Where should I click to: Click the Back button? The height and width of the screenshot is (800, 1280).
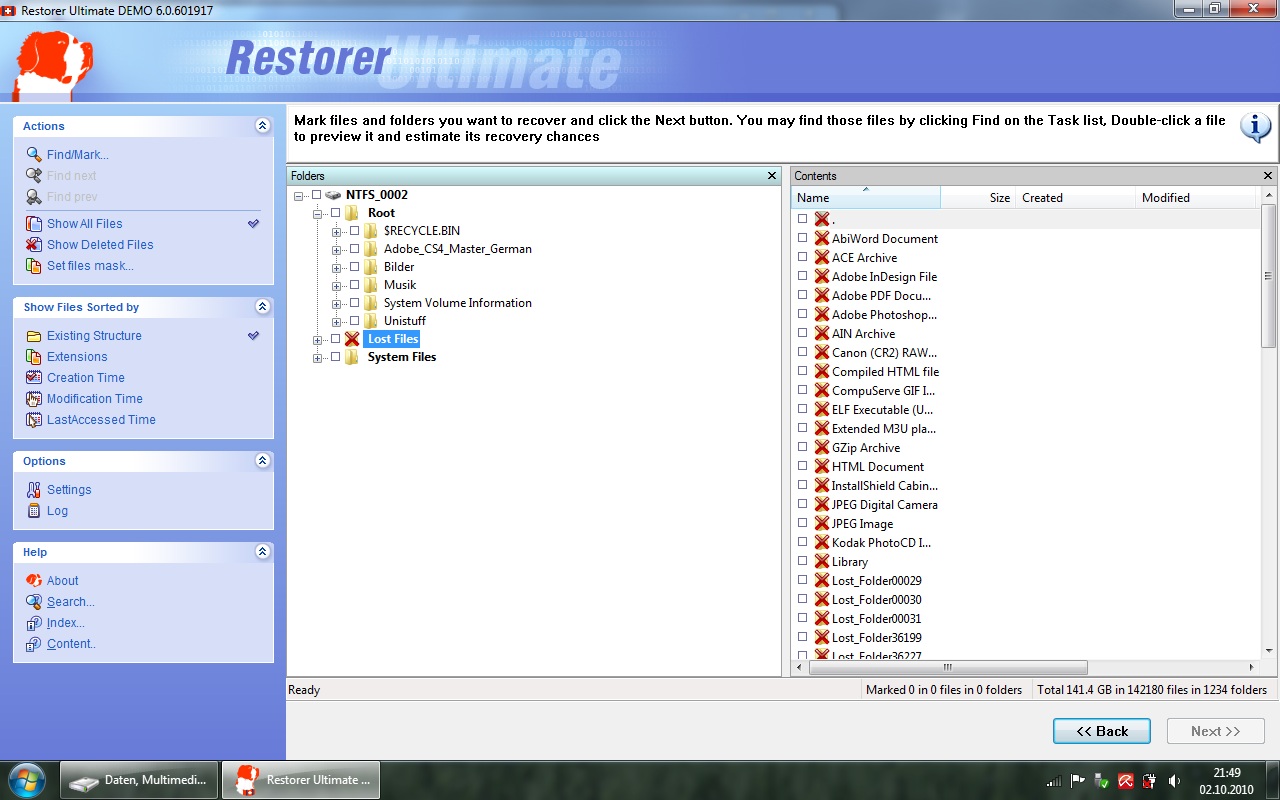click(1102, 731)
